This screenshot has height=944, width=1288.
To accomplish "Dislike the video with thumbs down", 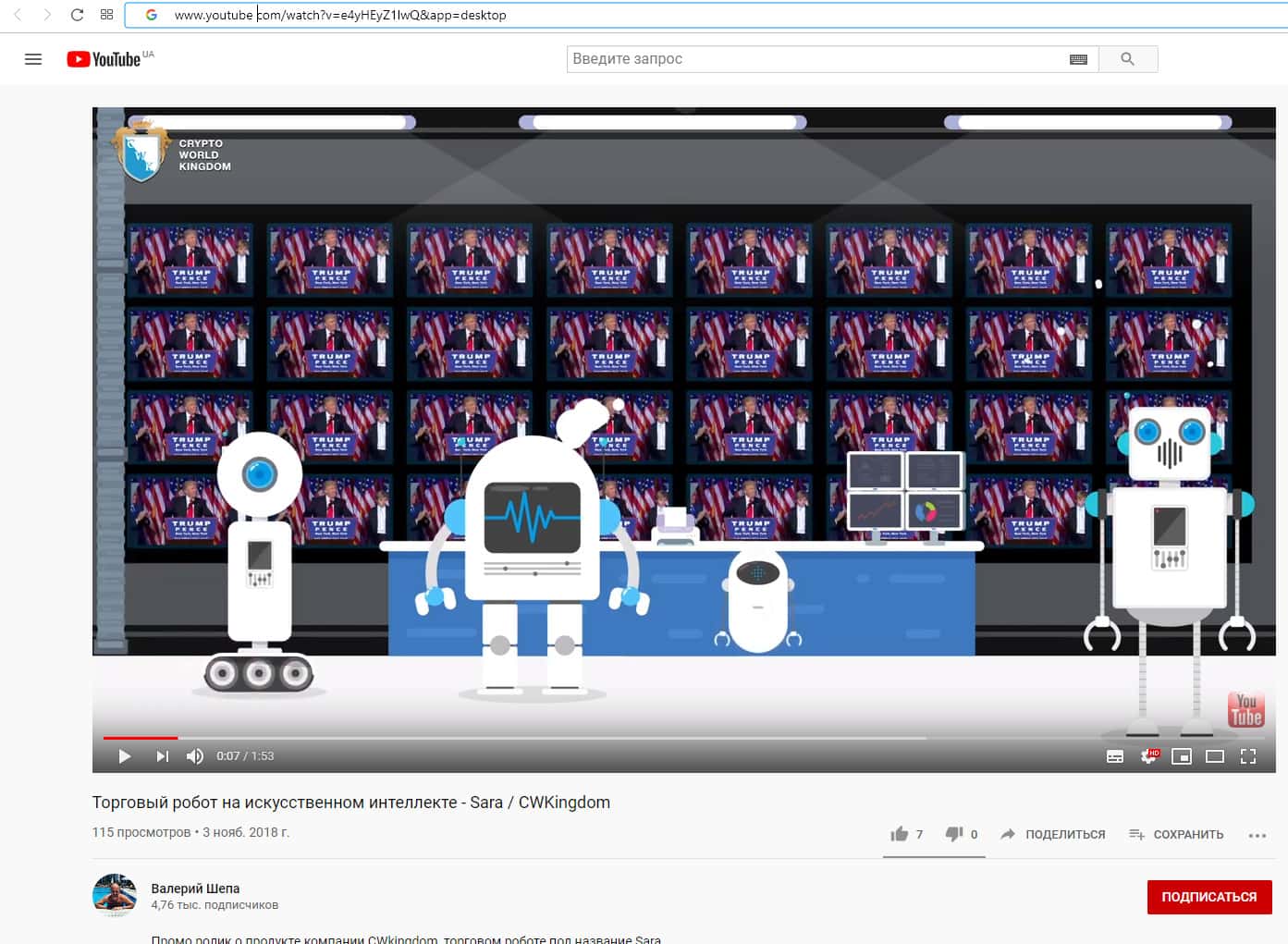I will point(962,834).
